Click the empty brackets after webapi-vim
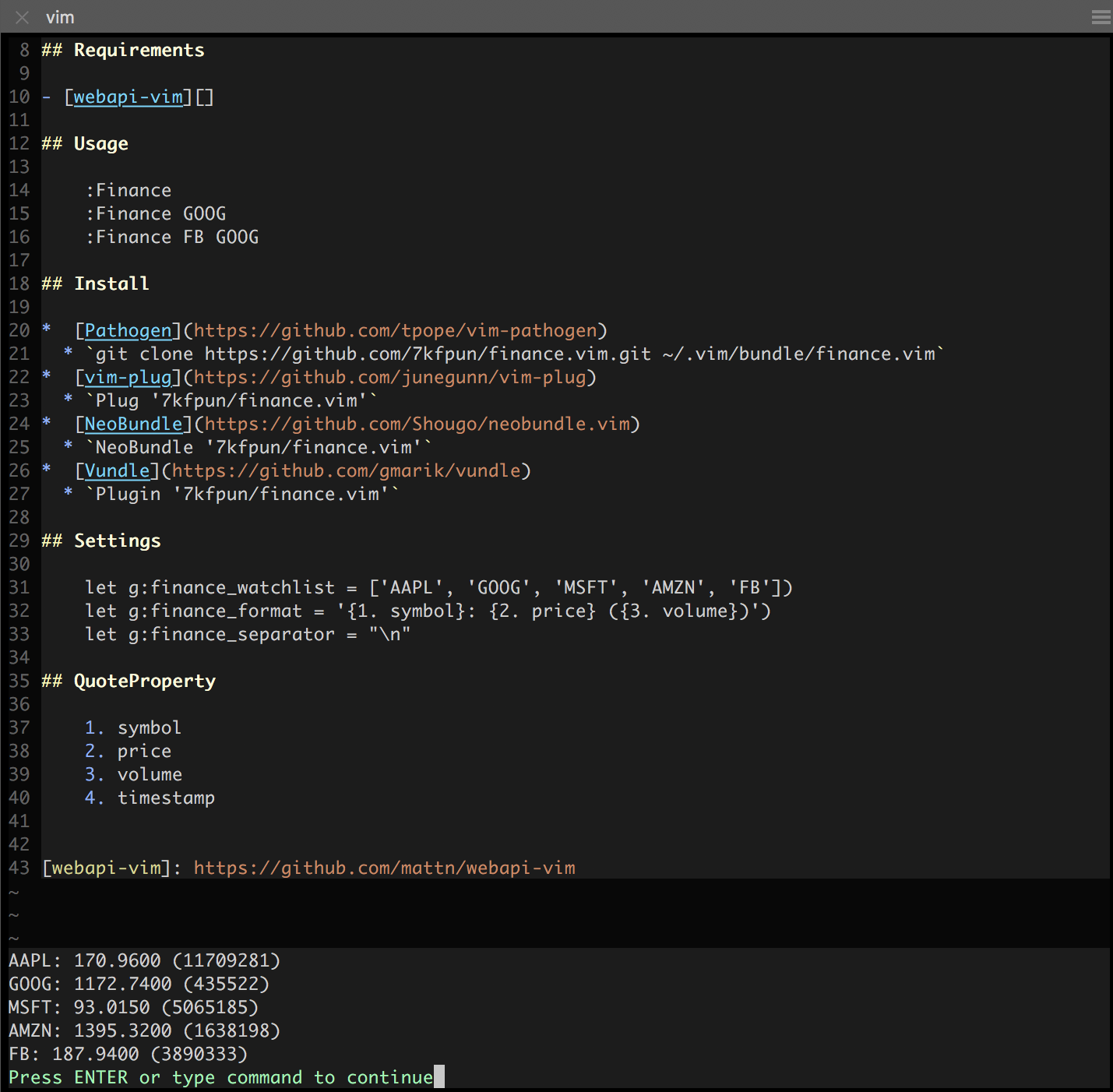 click(x=205, y=97)
